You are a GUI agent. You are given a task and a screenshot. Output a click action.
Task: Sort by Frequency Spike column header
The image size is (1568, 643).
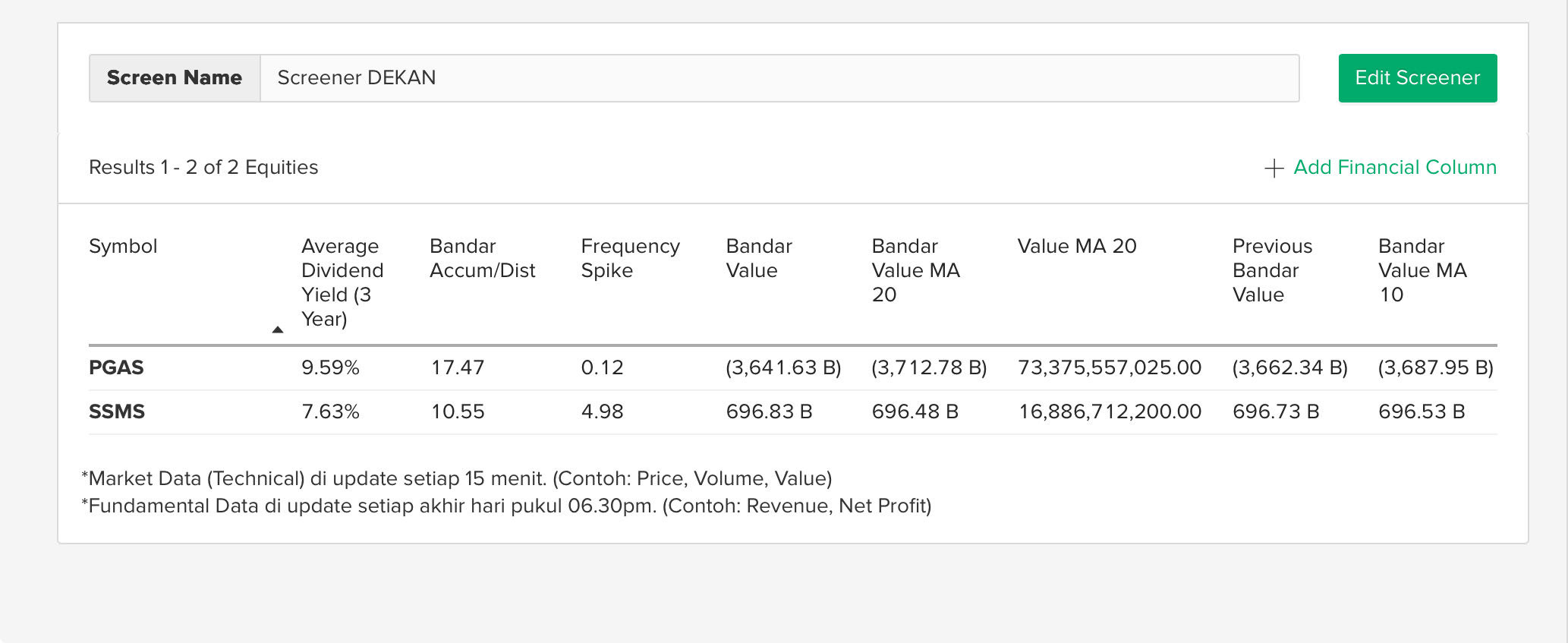tap(630, 258)
